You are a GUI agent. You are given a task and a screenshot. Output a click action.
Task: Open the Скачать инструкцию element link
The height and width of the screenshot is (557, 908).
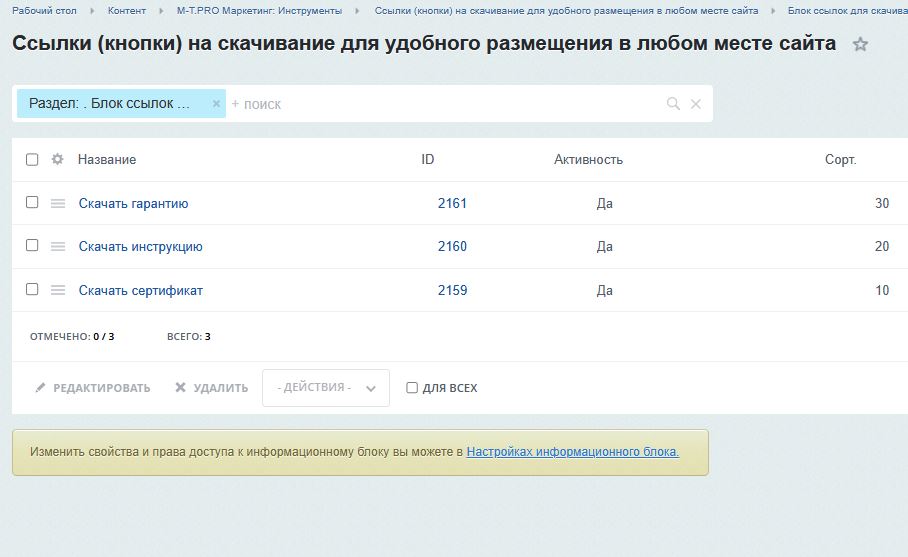pos(141,247)
